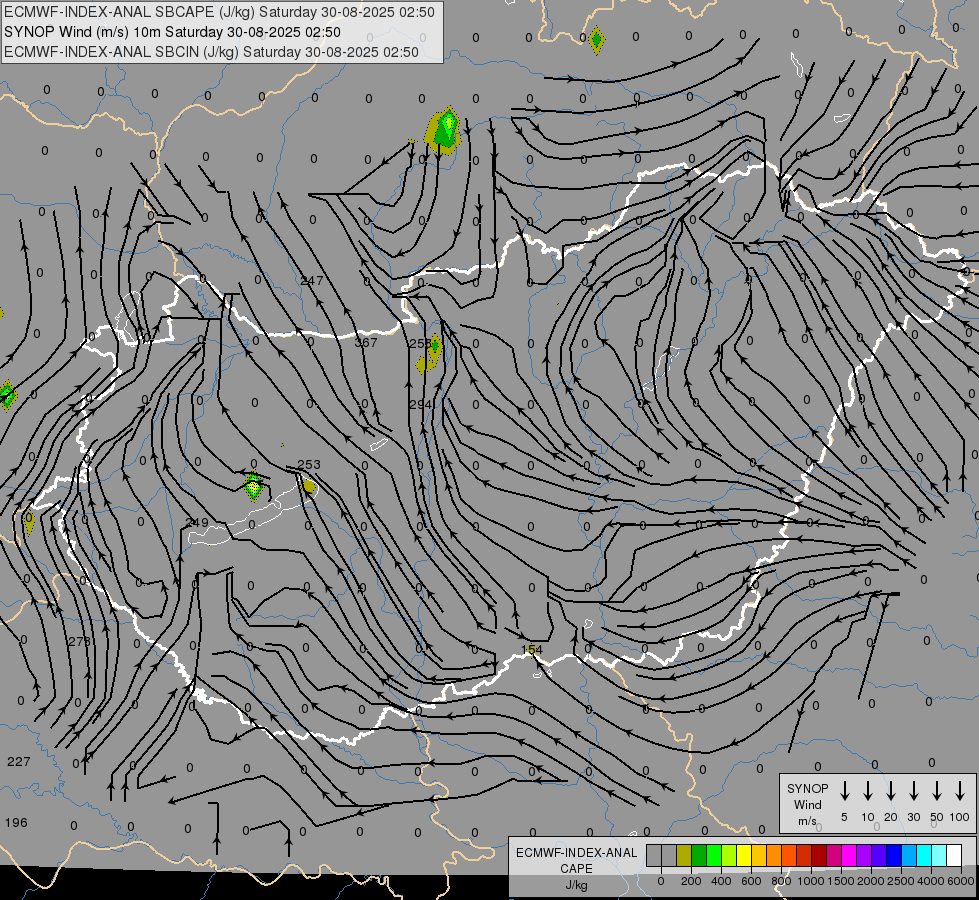Click the 253 value on the map
The height and width of the screenshot is (900, 979).
(309, 465)
